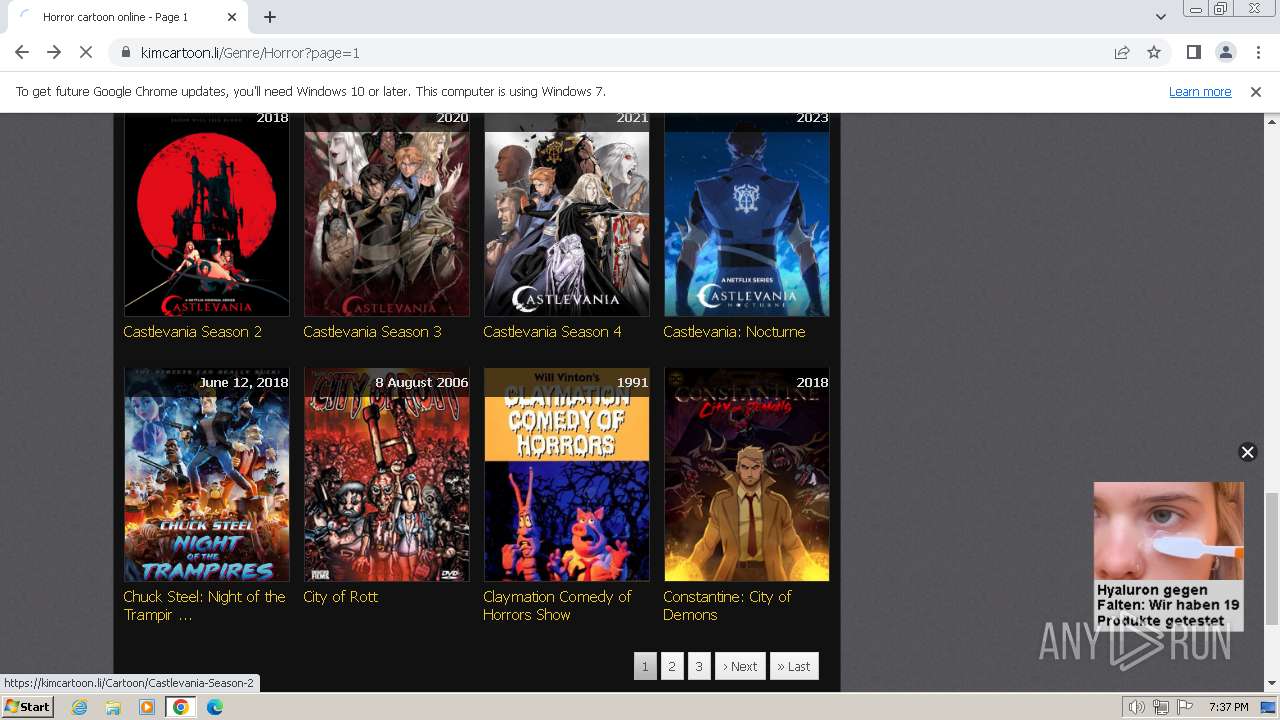
Task: Click the Castlevania Season 4 title link
Action: point(552,332)
